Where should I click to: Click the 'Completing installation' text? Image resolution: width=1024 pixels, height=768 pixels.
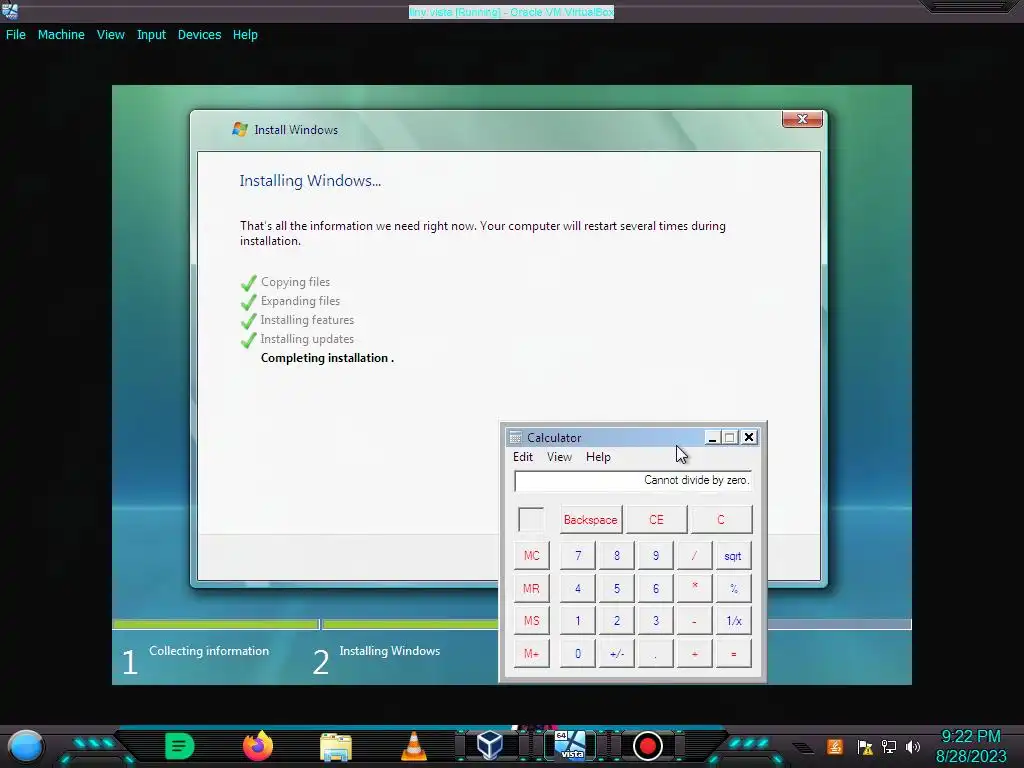coord(327,358)
